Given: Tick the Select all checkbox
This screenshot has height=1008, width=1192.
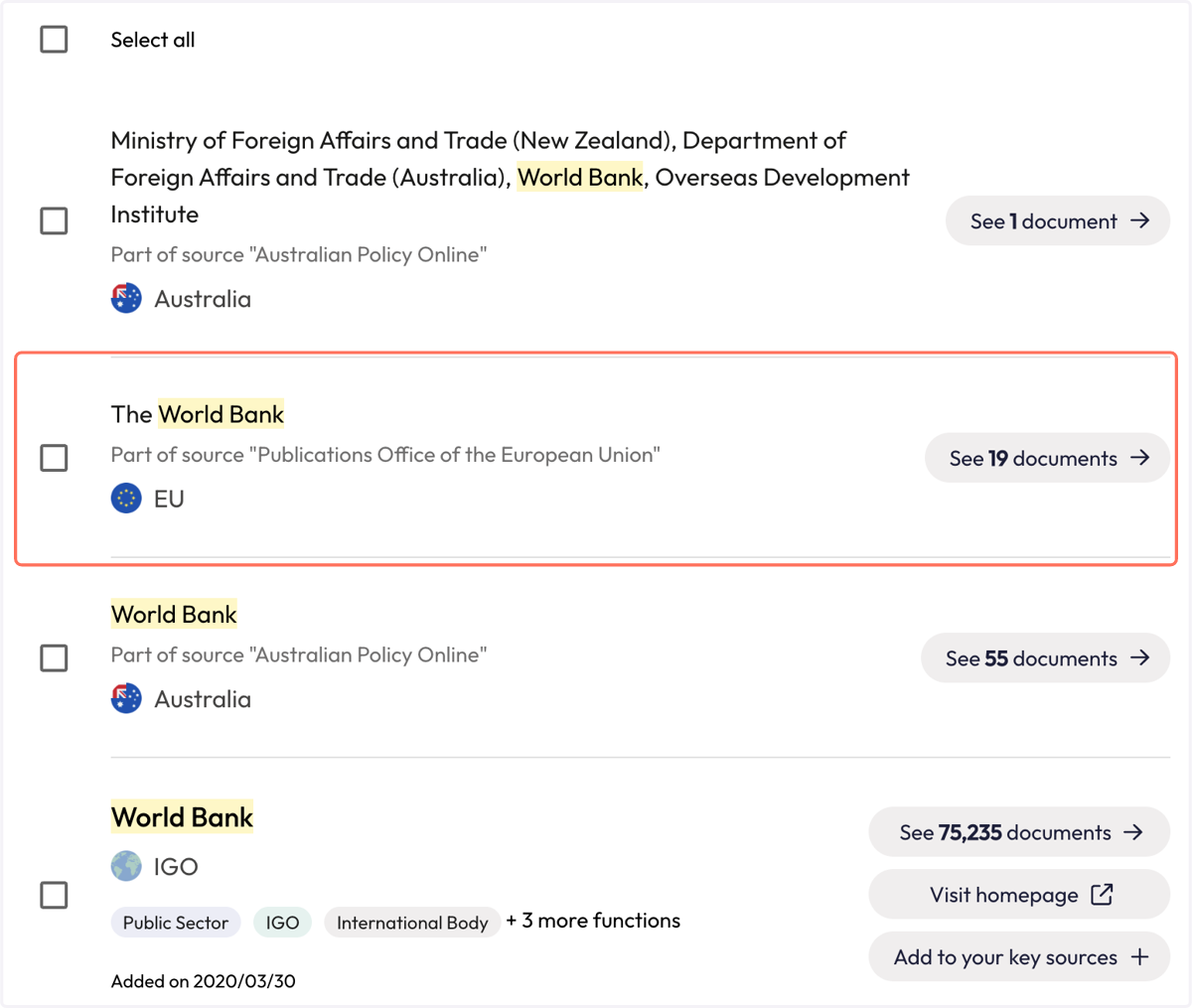Looking at the screenshot, I should click(x=54, y=40).
